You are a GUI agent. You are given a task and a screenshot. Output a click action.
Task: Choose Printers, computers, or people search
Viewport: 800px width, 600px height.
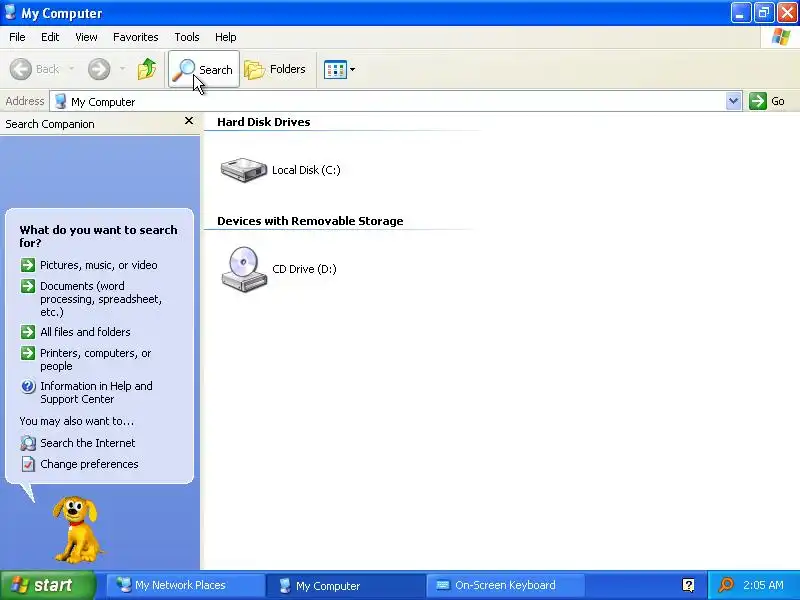96,360
